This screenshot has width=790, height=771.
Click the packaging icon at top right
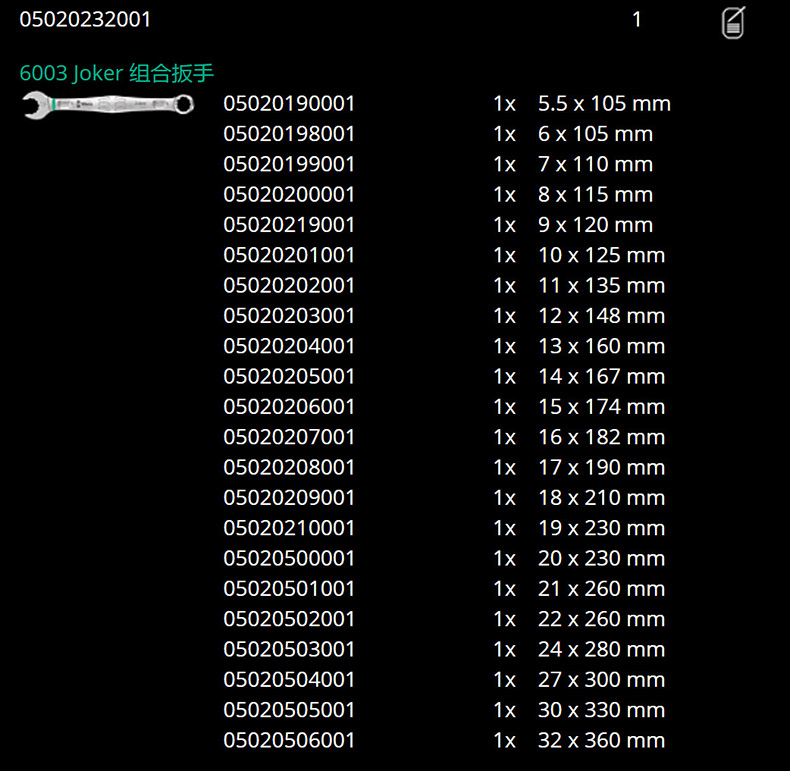[x=733, y=22]
